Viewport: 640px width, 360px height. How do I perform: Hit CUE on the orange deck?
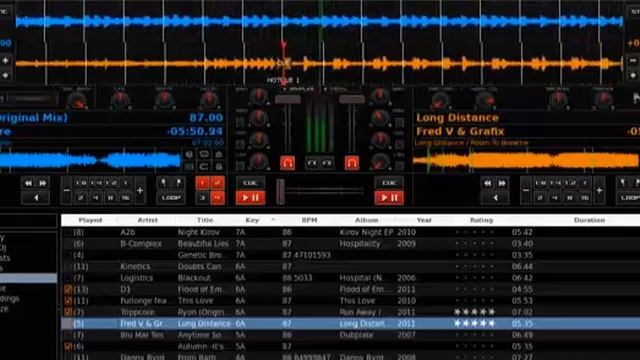click(x=389, y=183)
